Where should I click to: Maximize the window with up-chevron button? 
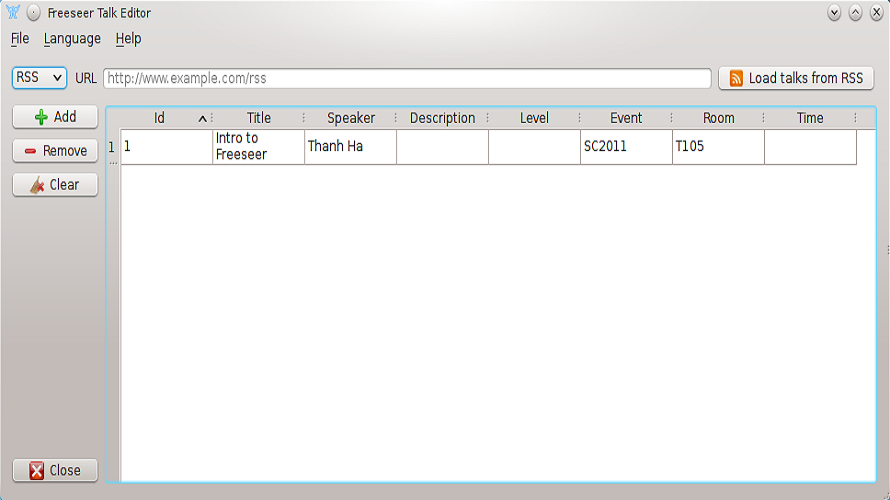click(855, 12)
